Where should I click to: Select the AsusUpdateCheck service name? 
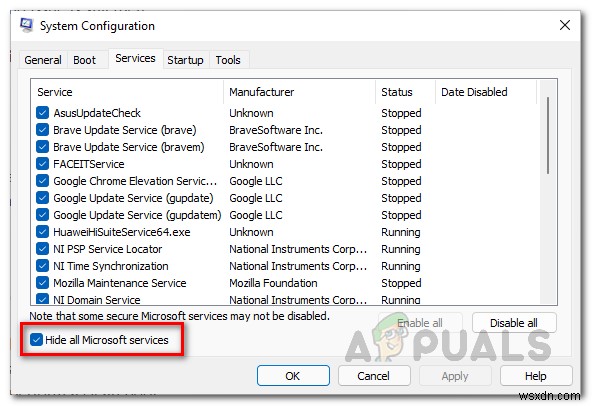97,113
